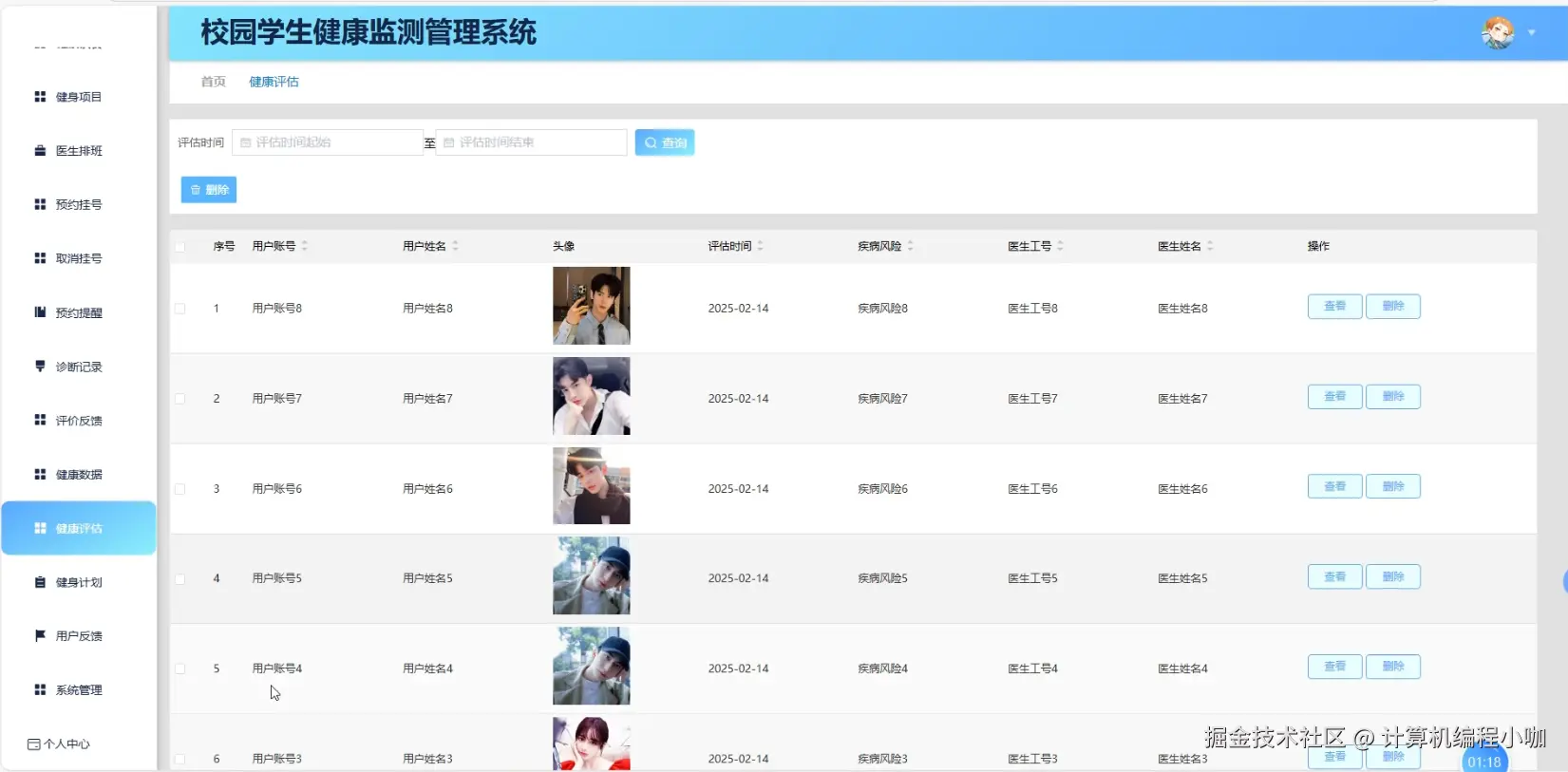Viewport: 1568px width, 772px height.
Task: Go to 首页 breadcrumb
Action: (214, 82)
